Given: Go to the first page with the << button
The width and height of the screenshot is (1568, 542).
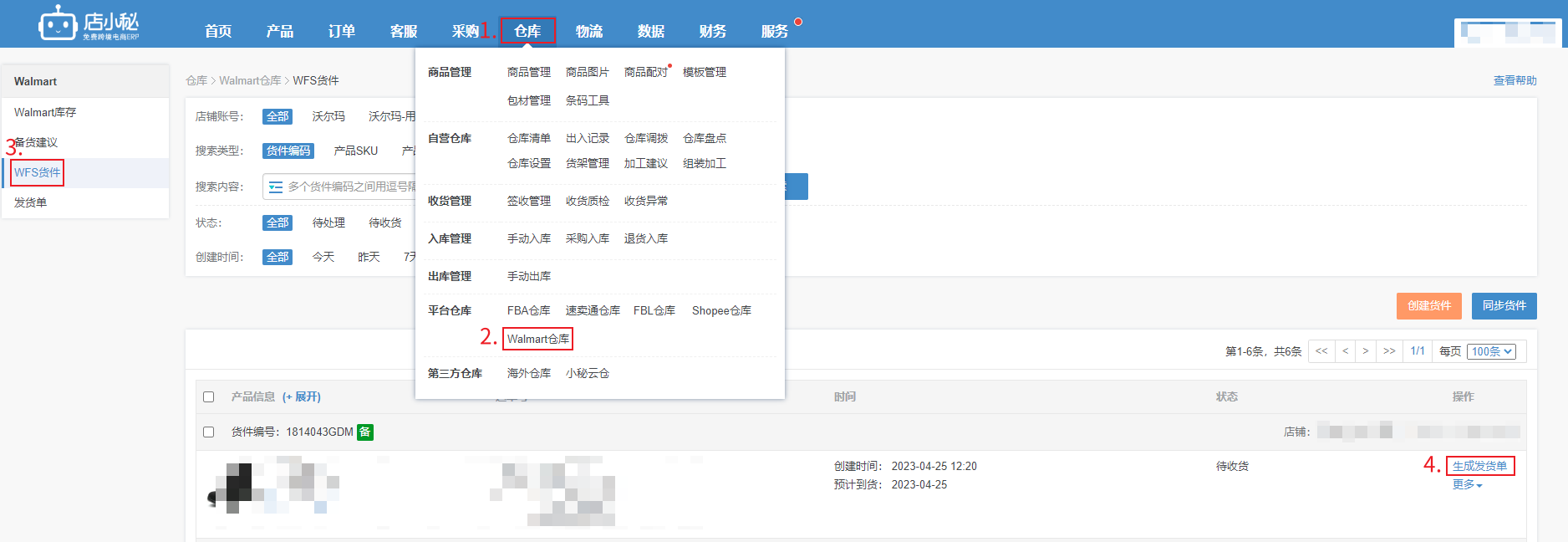Looking at the screenshot, I should tap(1321, 351).
